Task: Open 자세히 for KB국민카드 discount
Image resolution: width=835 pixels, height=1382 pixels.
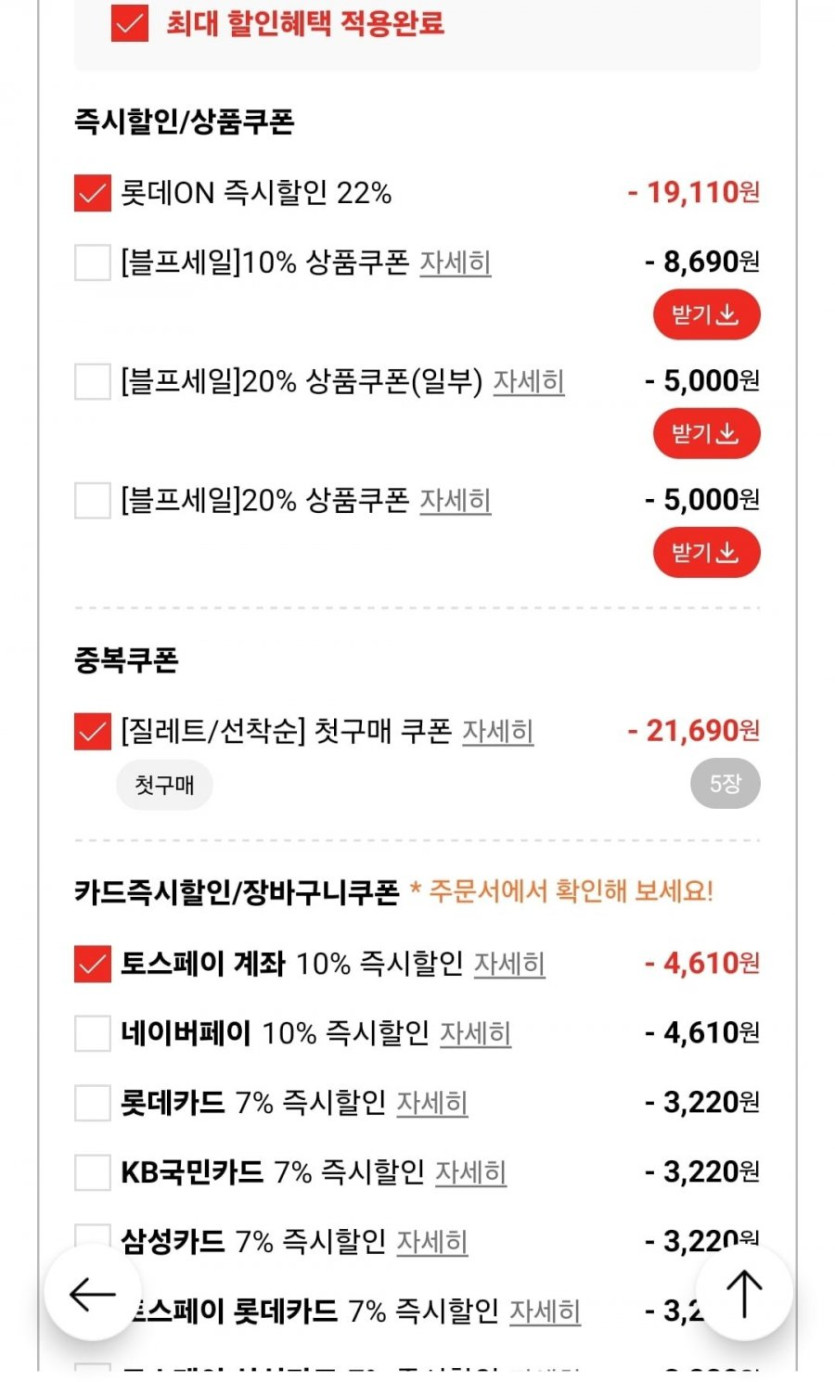Action: pos(470,1172)
